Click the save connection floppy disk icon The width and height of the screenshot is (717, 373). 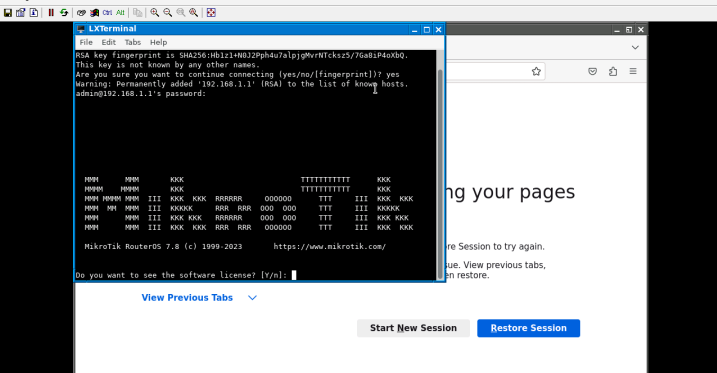(x=8, y=13)
